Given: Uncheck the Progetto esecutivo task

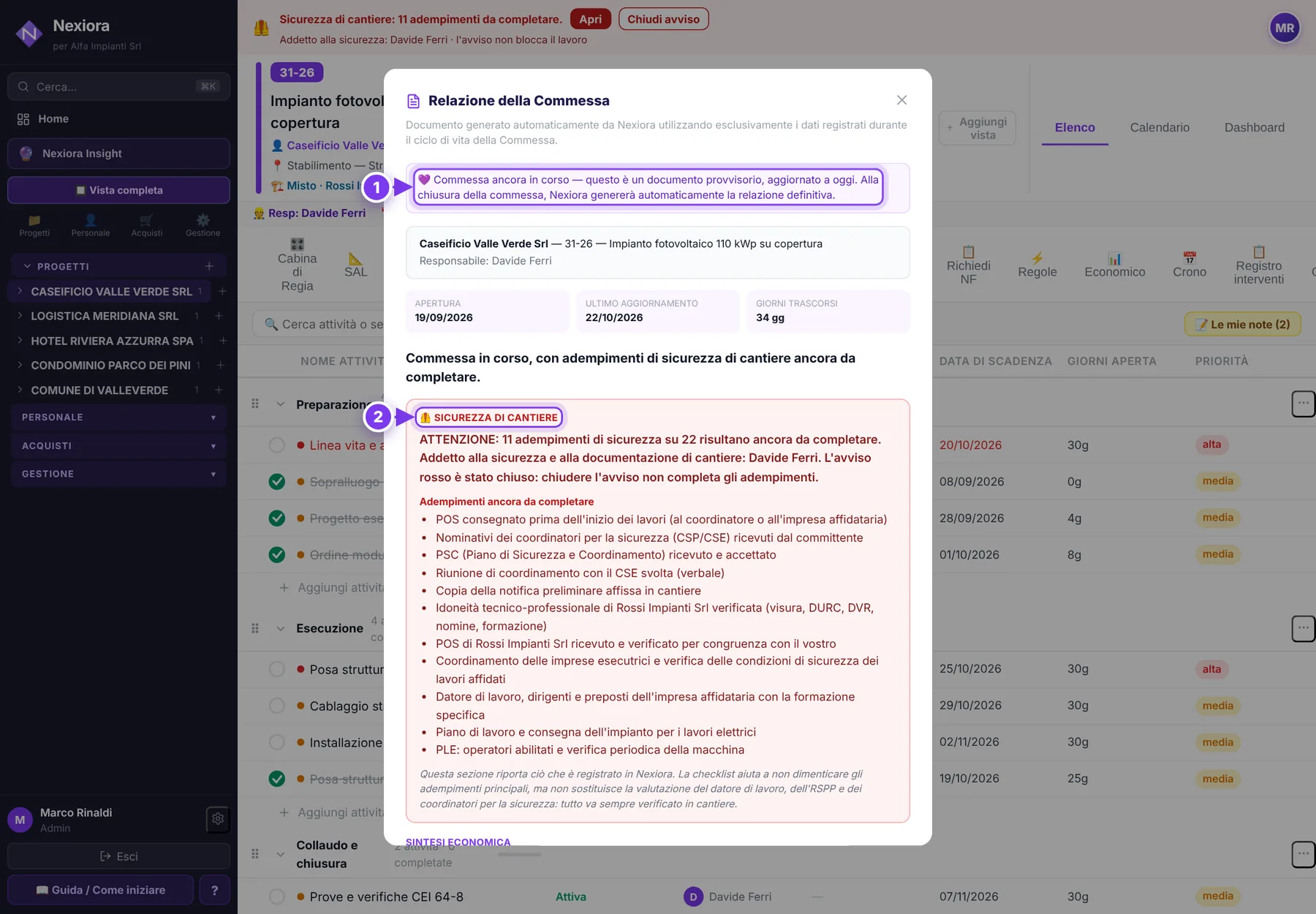Looking at the screenshot, I should [x=277, y=518].
